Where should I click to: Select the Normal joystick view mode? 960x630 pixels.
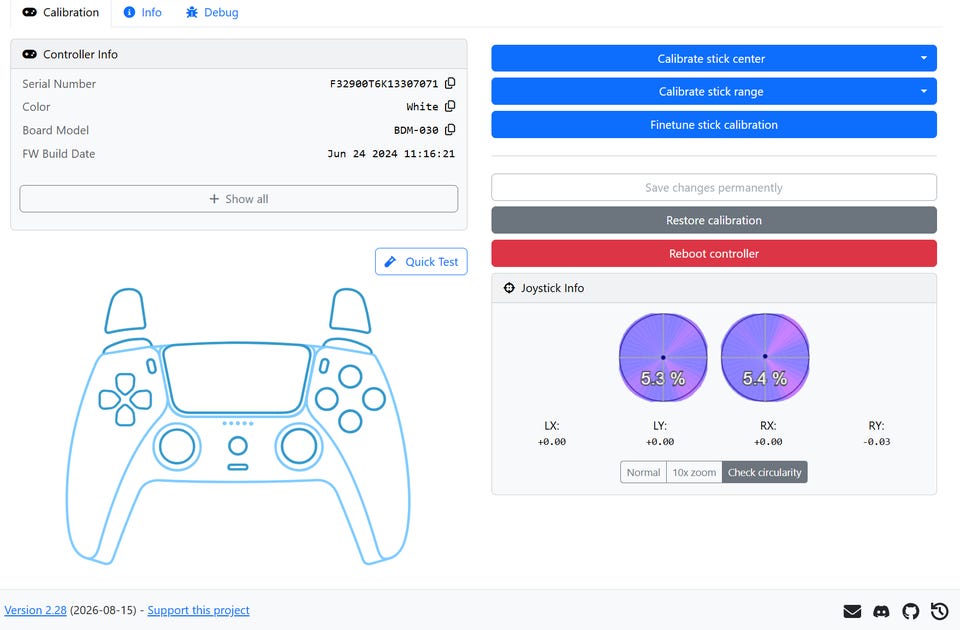pos(643,472)
